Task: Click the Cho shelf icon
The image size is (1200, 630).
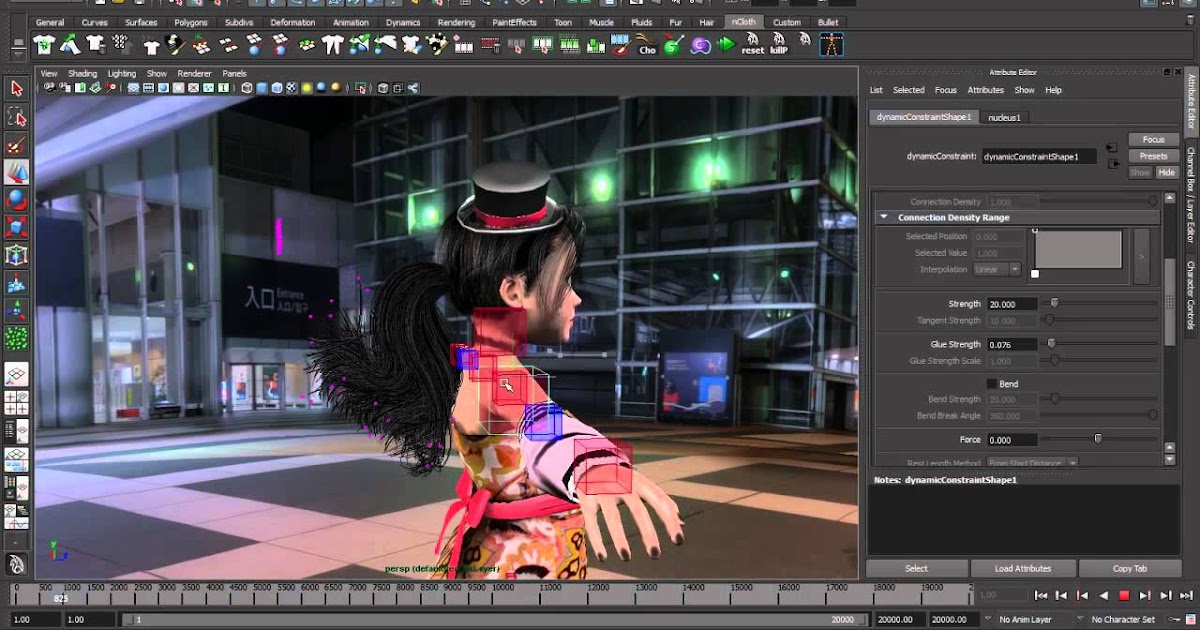Action: 647,44
